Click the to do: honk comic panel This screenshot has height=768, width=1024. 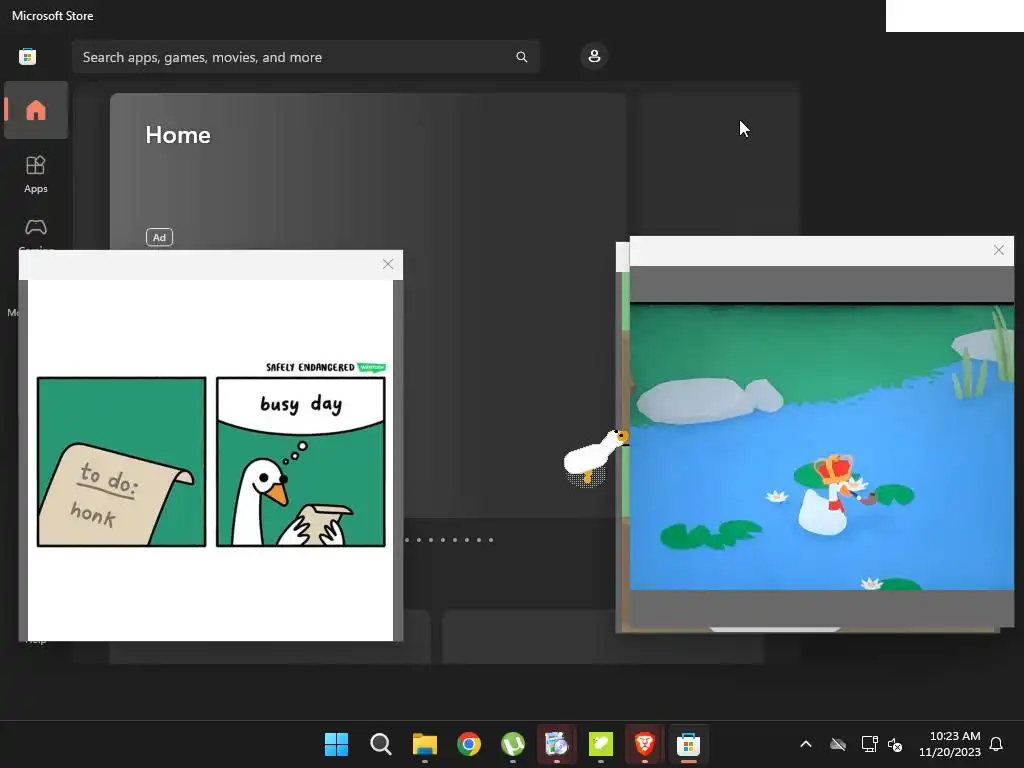coord(121,462)
